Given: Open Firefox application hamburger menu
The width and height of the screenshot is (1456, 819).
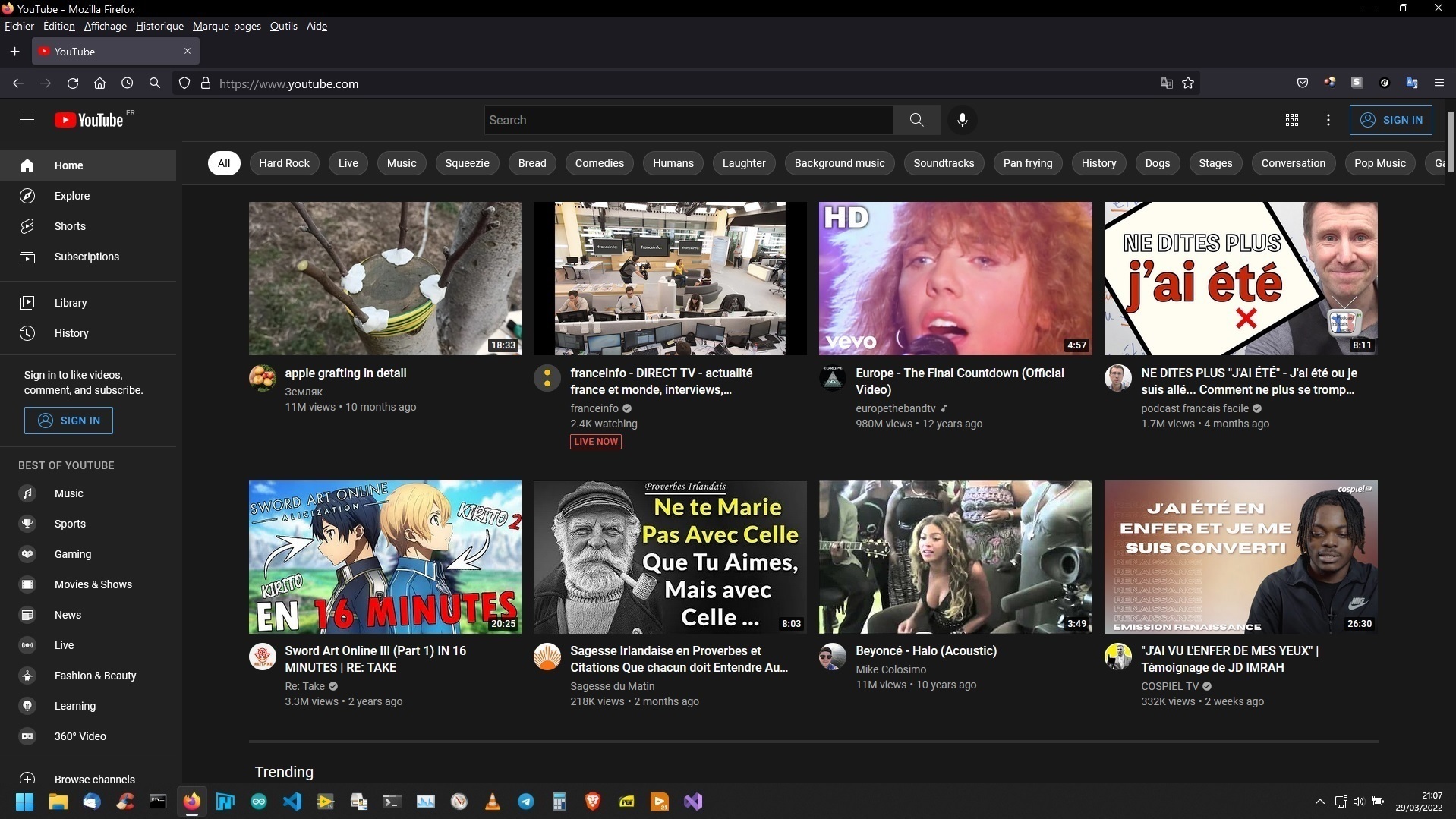Looking at the screenshot, I should (1439, 83).
